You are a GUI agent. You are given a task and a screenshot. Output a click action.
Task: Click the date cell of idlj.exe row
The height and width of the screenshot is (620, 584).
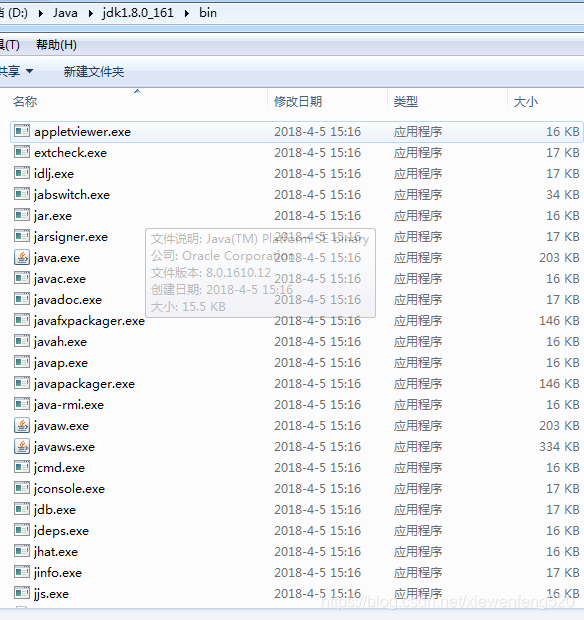pos(318,174)
